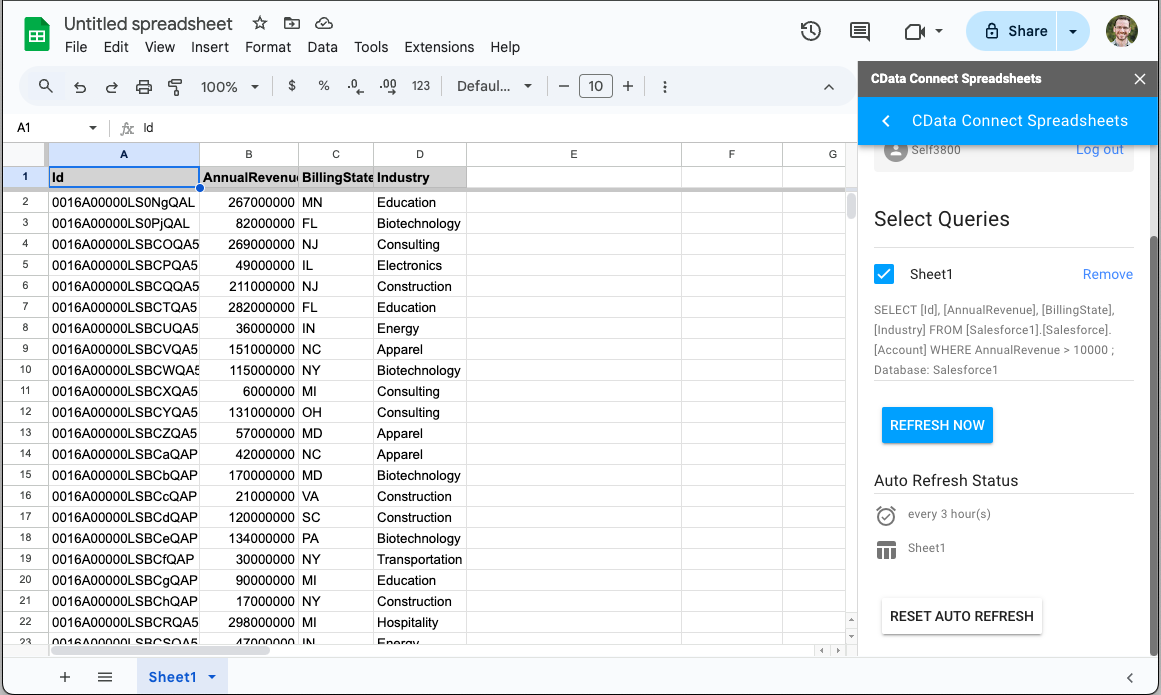Uncheck the Sheet1 query checkbox

tap(884, 274)
